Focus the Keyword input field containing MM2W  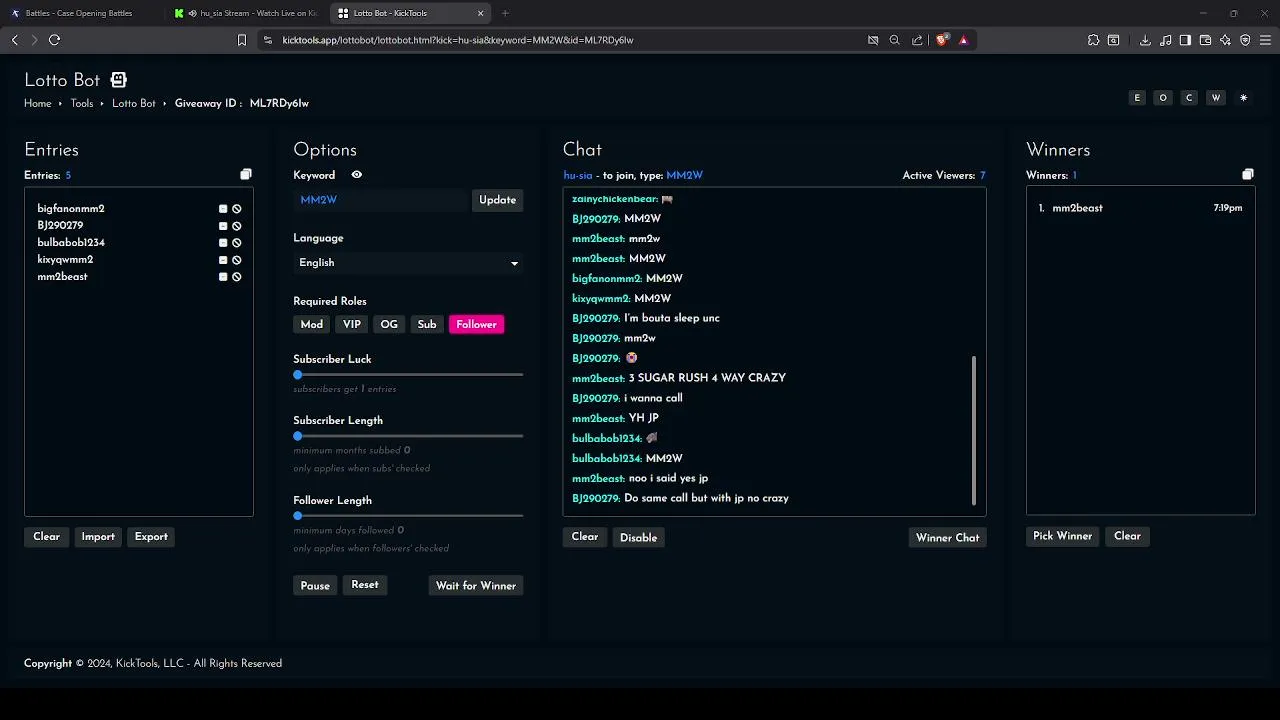click(x=381, y=200)
